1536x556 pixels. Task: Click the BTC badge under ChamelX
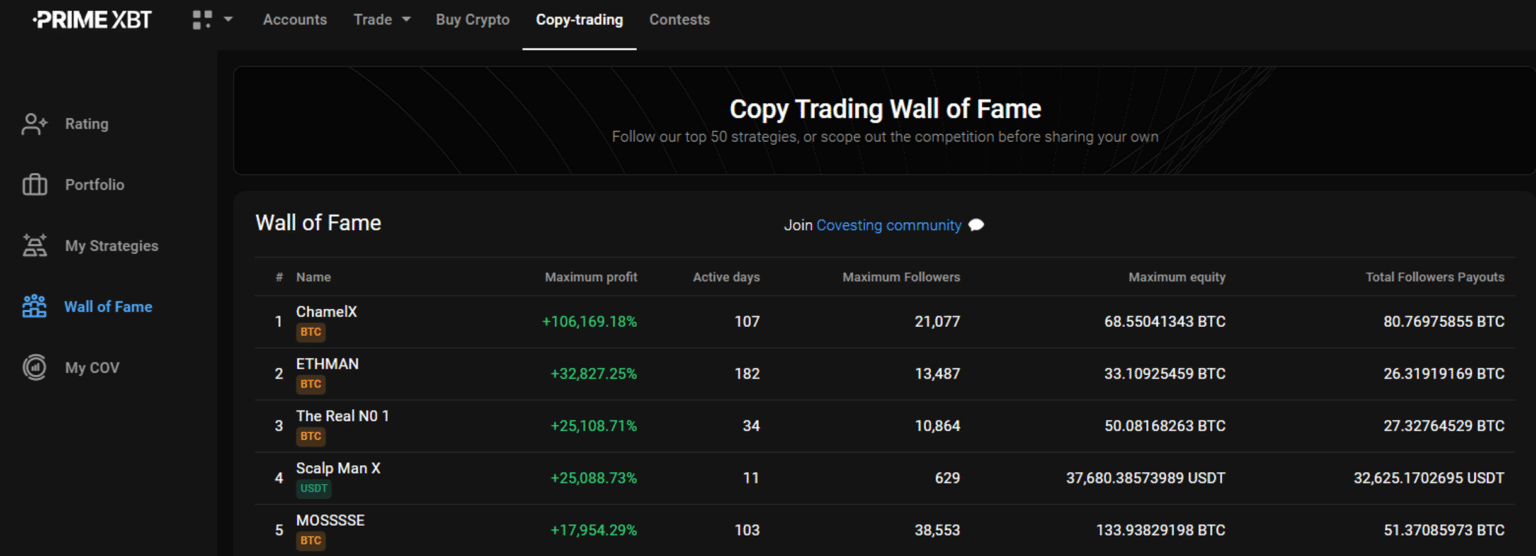click(311, 332)
